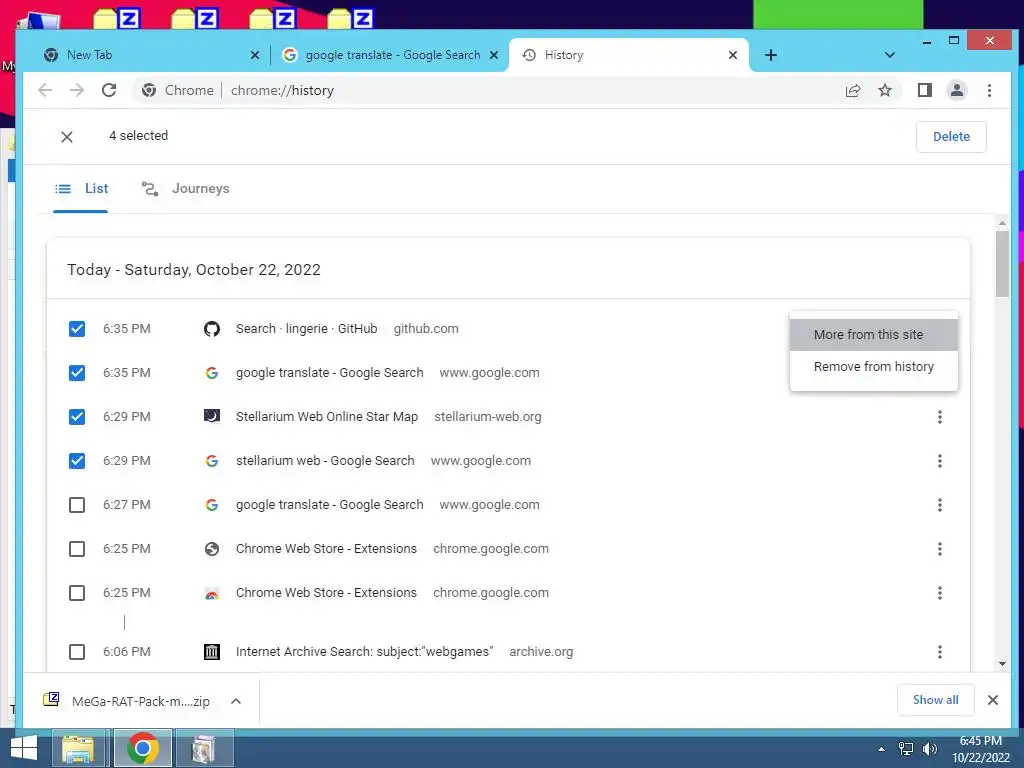The width and height of the screenshot is (1024, 768).
Task: Click the Chrome taskbar icon
Action: tap(143, 748)
